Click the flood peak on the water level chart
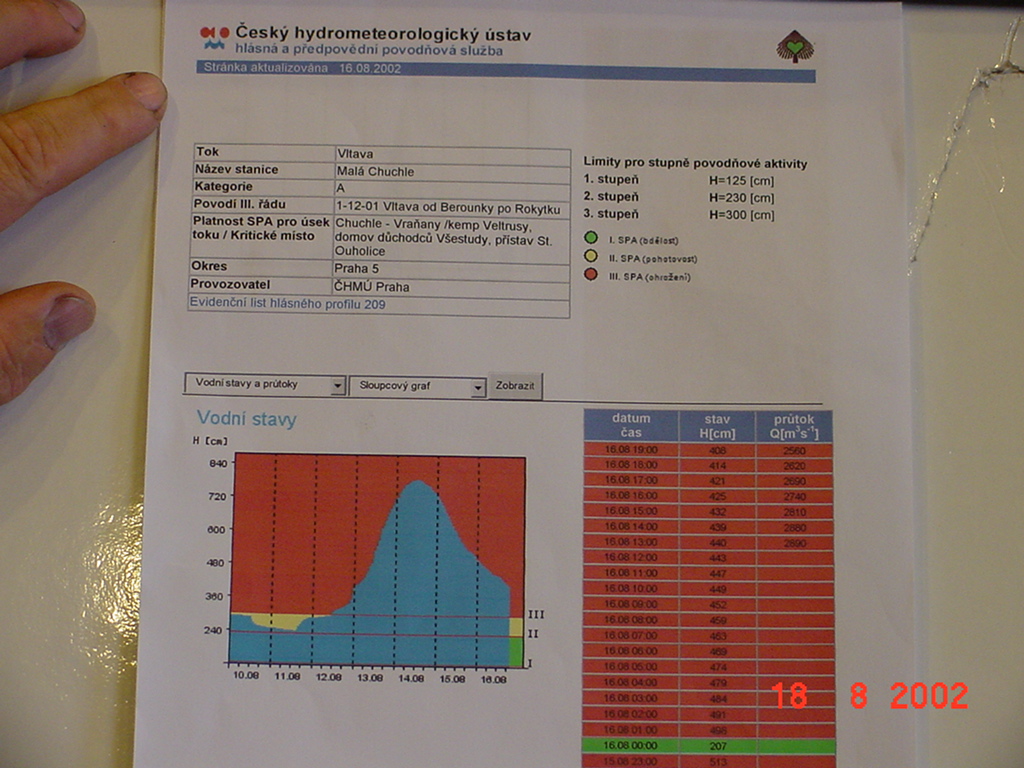 click(417, 484)
